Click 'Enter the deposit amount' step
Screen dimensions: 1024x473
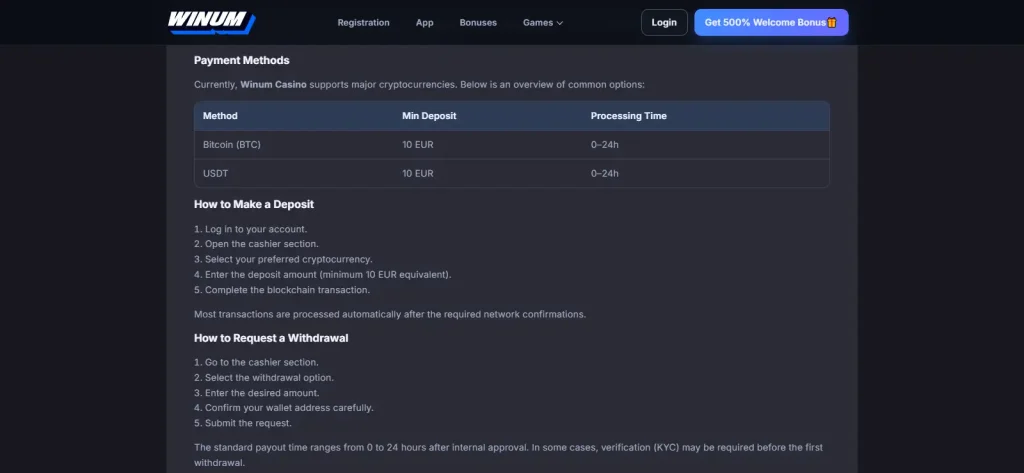pyautogui.click(x=323, y=274)
